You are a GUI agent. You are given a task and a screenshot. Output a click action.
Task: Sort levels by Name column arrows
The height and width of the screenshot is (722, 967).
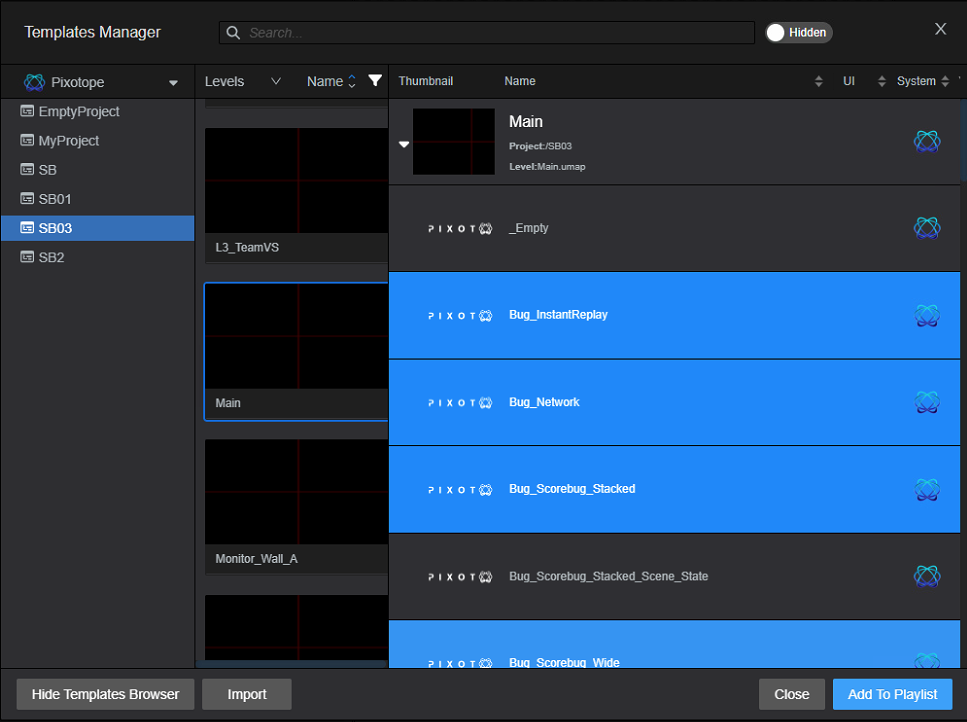click(351, 82)
